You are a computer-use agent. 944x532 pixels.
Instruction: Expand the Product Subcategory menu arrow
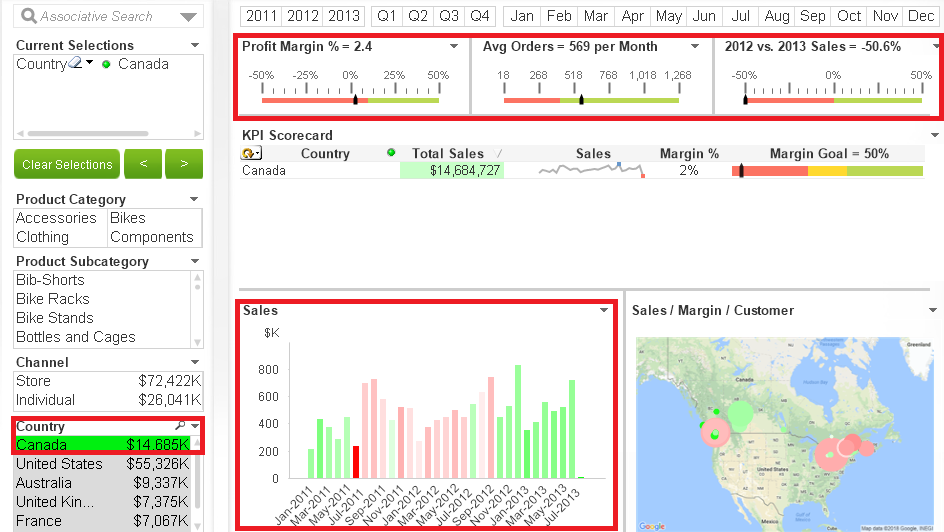[x=194, y=261]
